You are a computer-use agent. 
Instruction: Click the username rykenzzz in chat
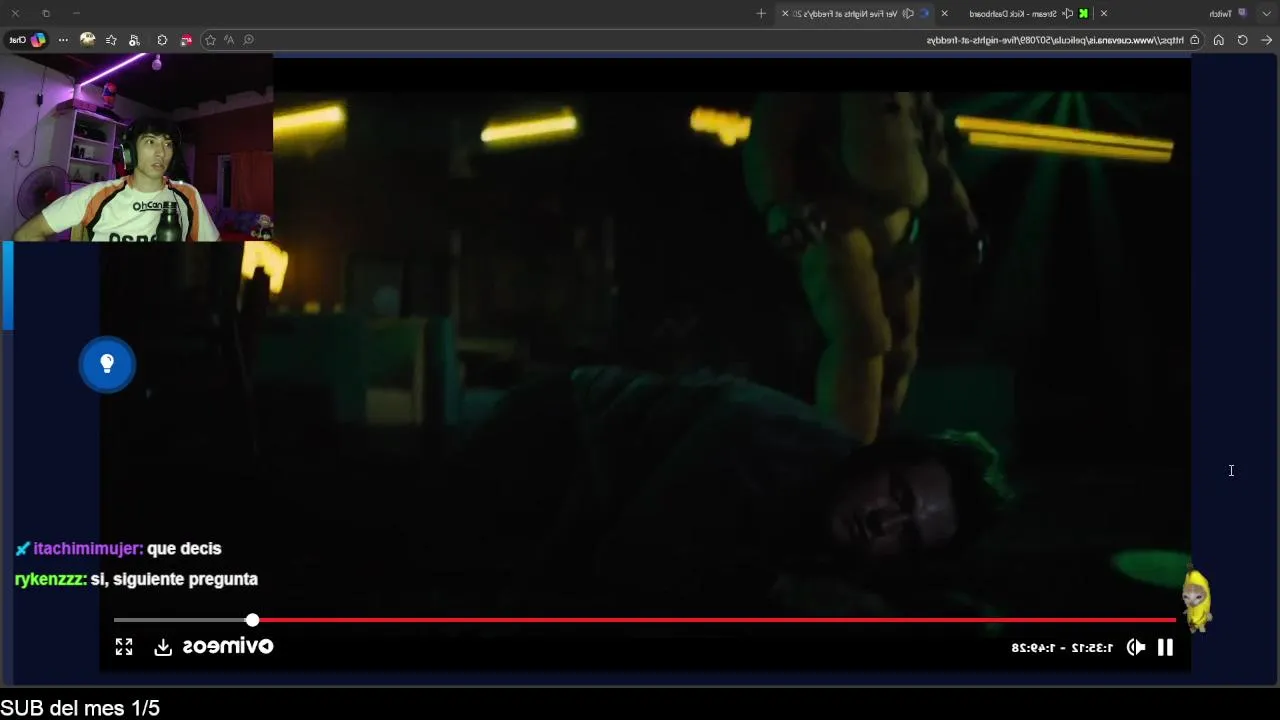(50, 579)
